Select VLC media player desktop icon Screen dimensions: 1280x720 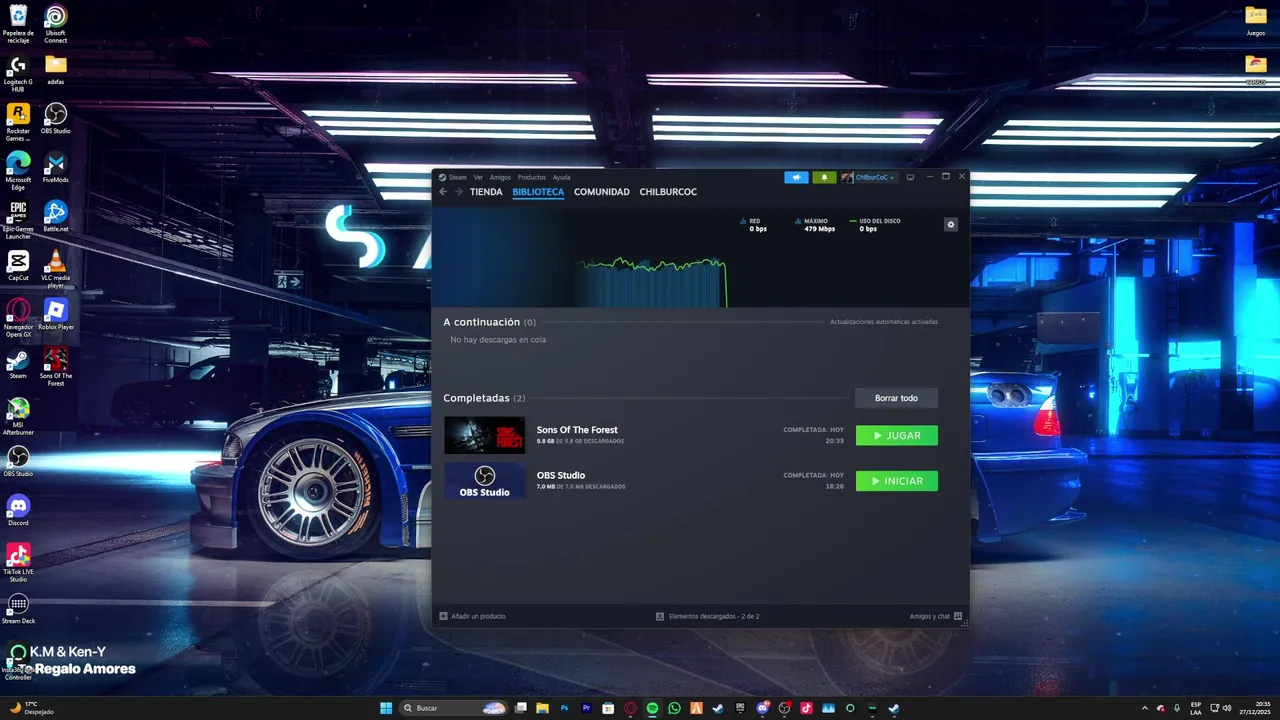point(56,269)
